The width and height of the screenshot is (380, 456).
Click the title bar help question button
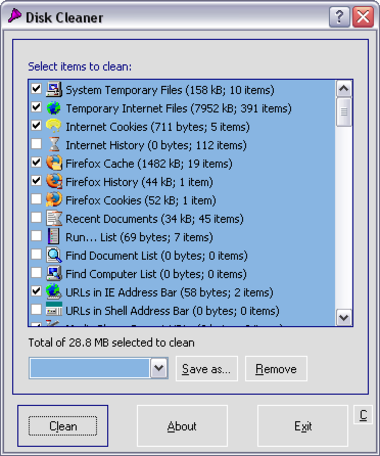click(x=339, y=16)
